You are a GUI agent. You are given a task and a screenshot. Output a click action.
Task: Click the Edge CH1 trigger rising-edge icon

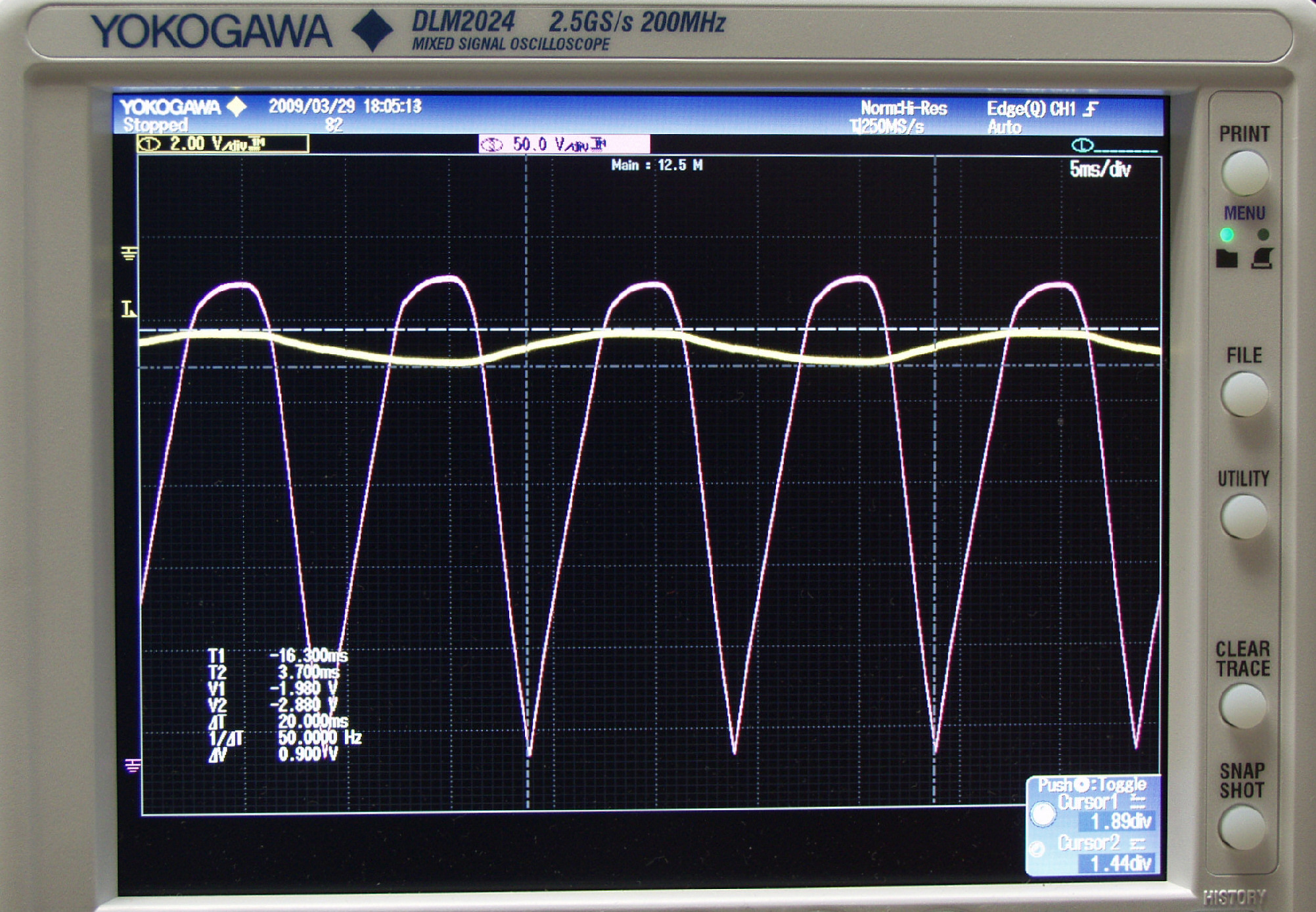pos(1091,109)
